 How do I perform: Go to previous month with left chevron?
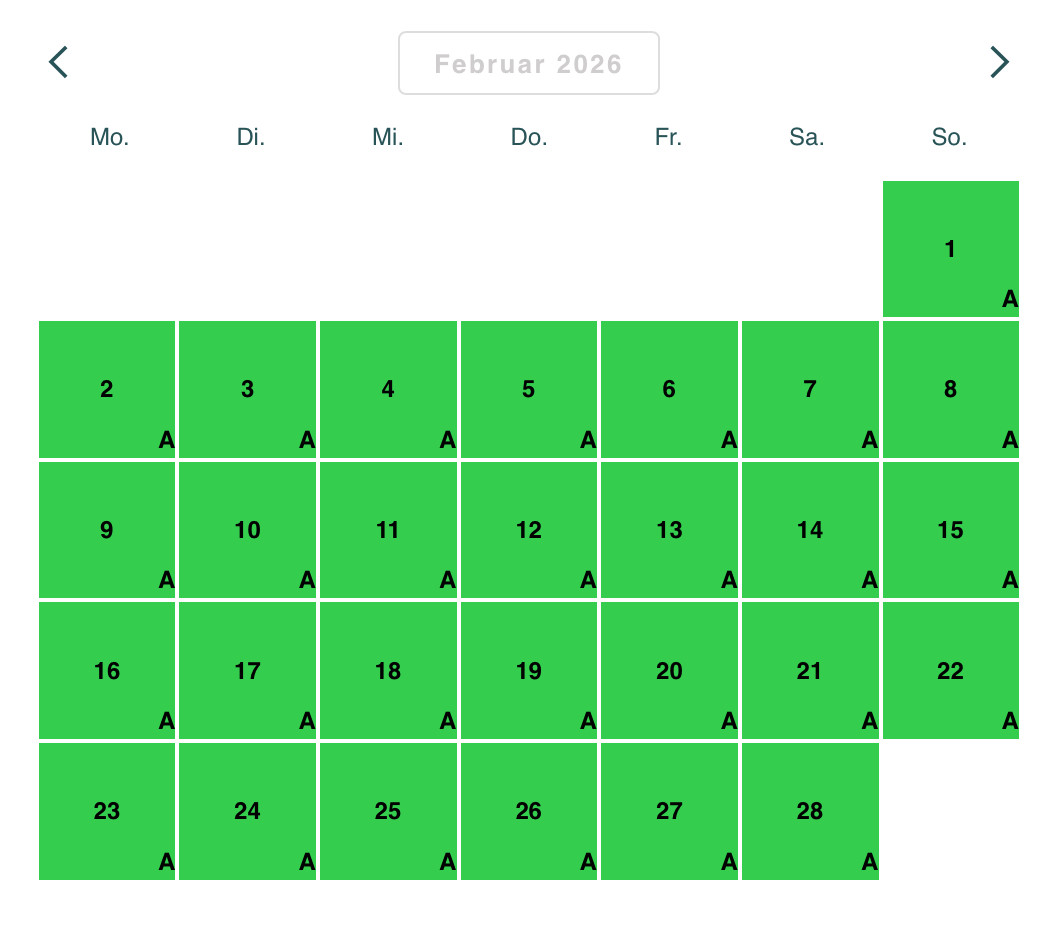point(59,62)
